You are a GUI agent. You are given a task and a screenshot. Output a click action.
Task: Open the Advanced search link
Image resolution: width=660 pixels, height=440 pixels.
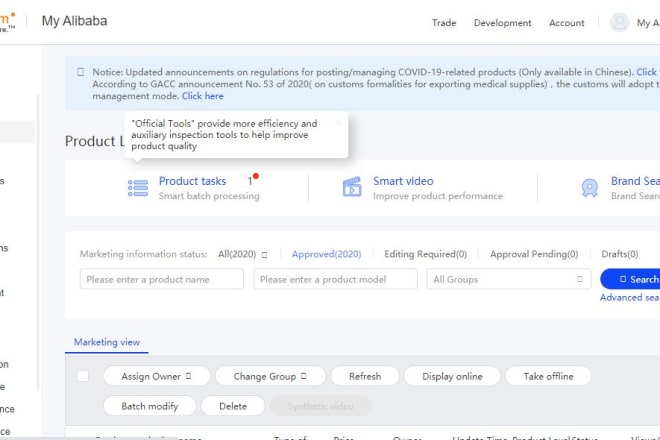click(x=630, y=298)
